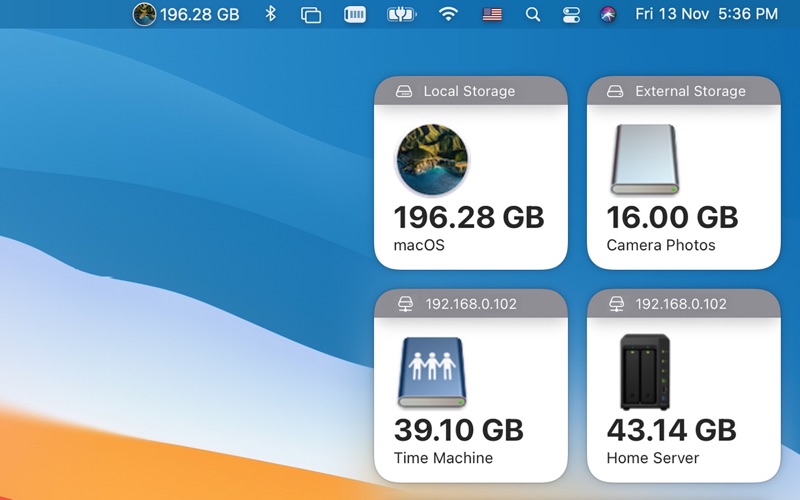Click the drive glyph beside Local Storage

click(404, 91)
